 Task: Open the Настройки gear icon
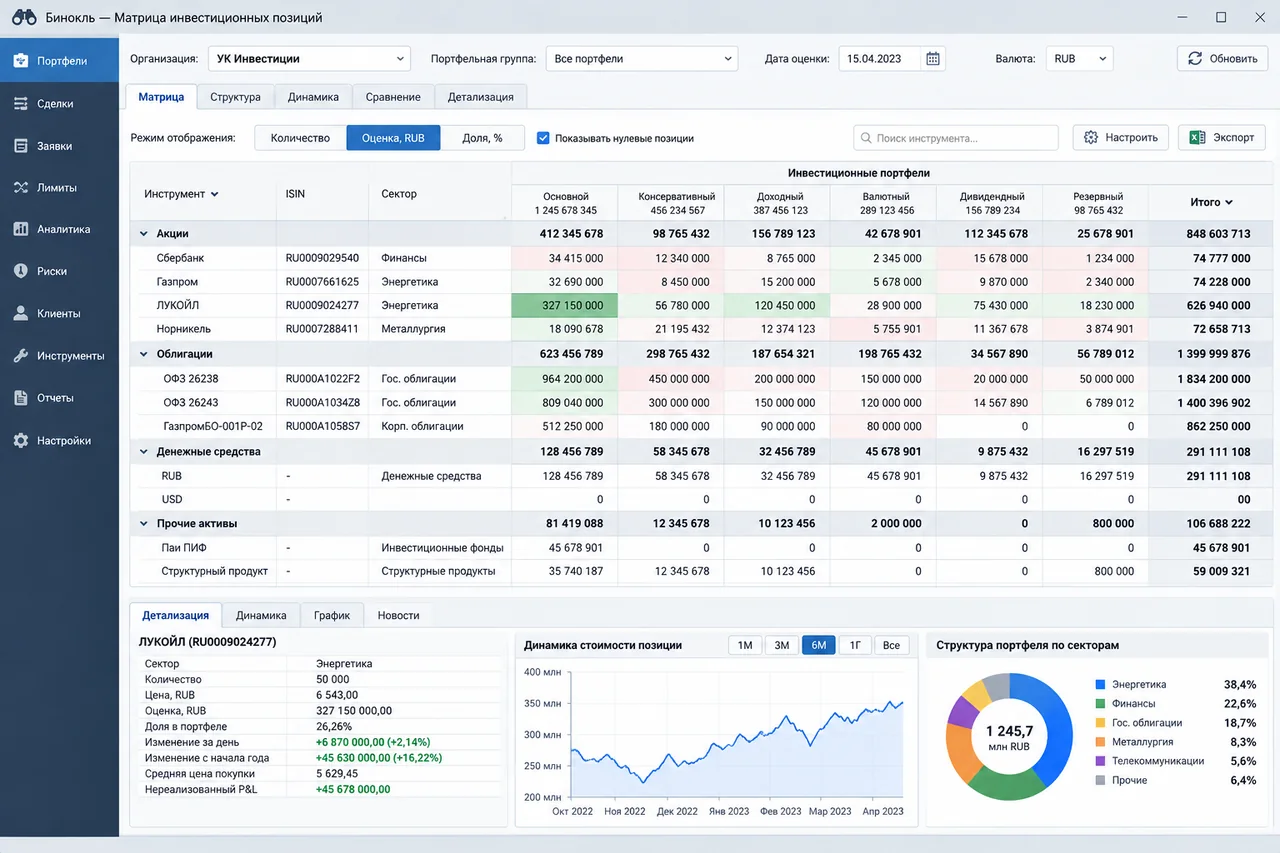(x=20, y=440)
